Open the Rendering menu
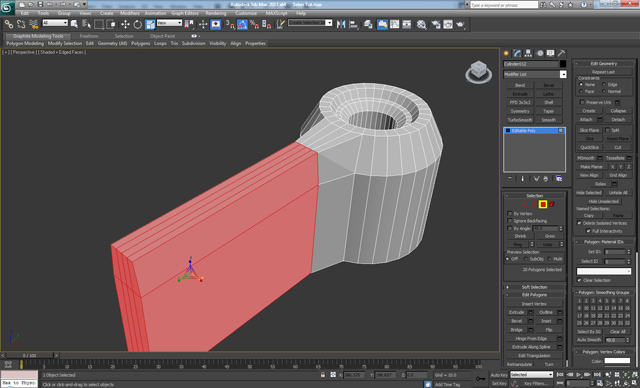Viewport: 640px width, 388px height. [x=216, y=13]
